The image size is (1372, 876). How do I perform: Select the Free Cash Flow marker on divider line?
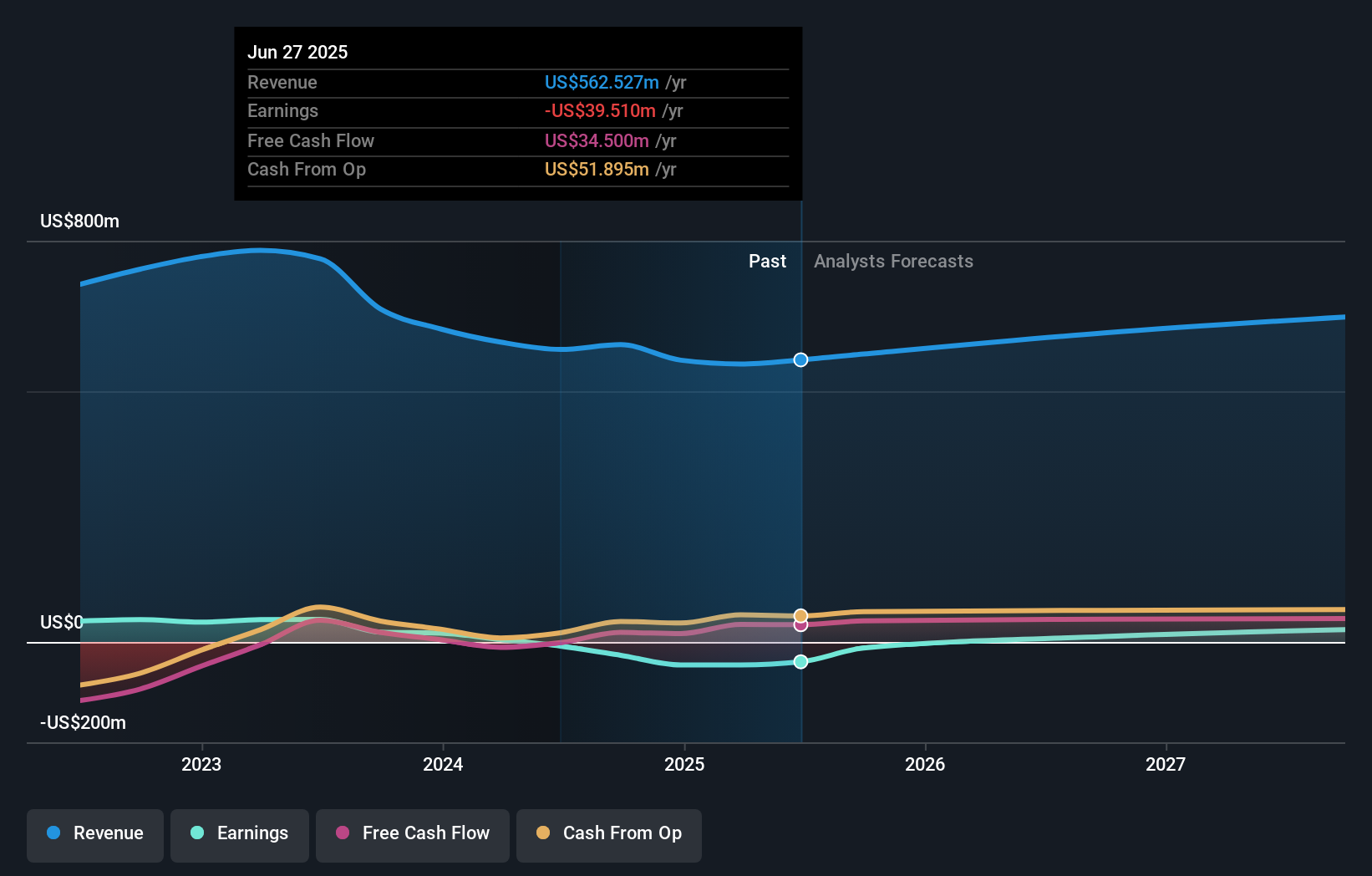(800, 626)
